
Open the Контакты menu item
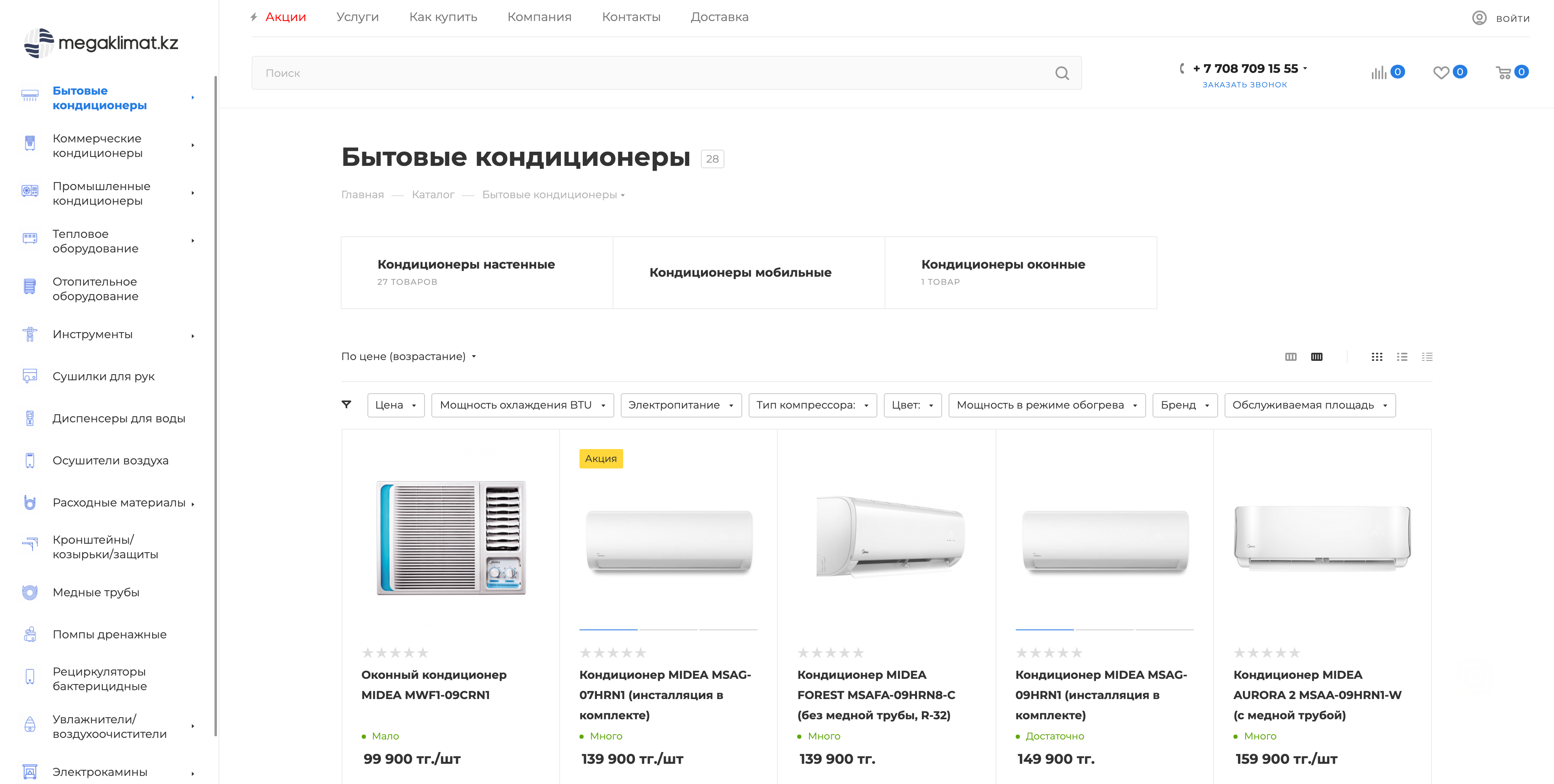pyautogui.click(x=631, y=17)
